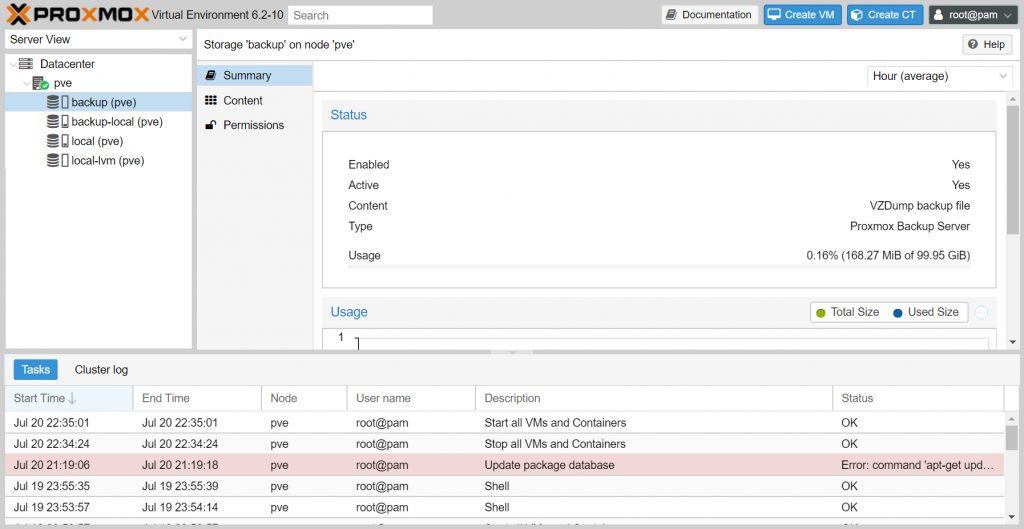Click the backup (pve) storage icon

click(57, 103)
